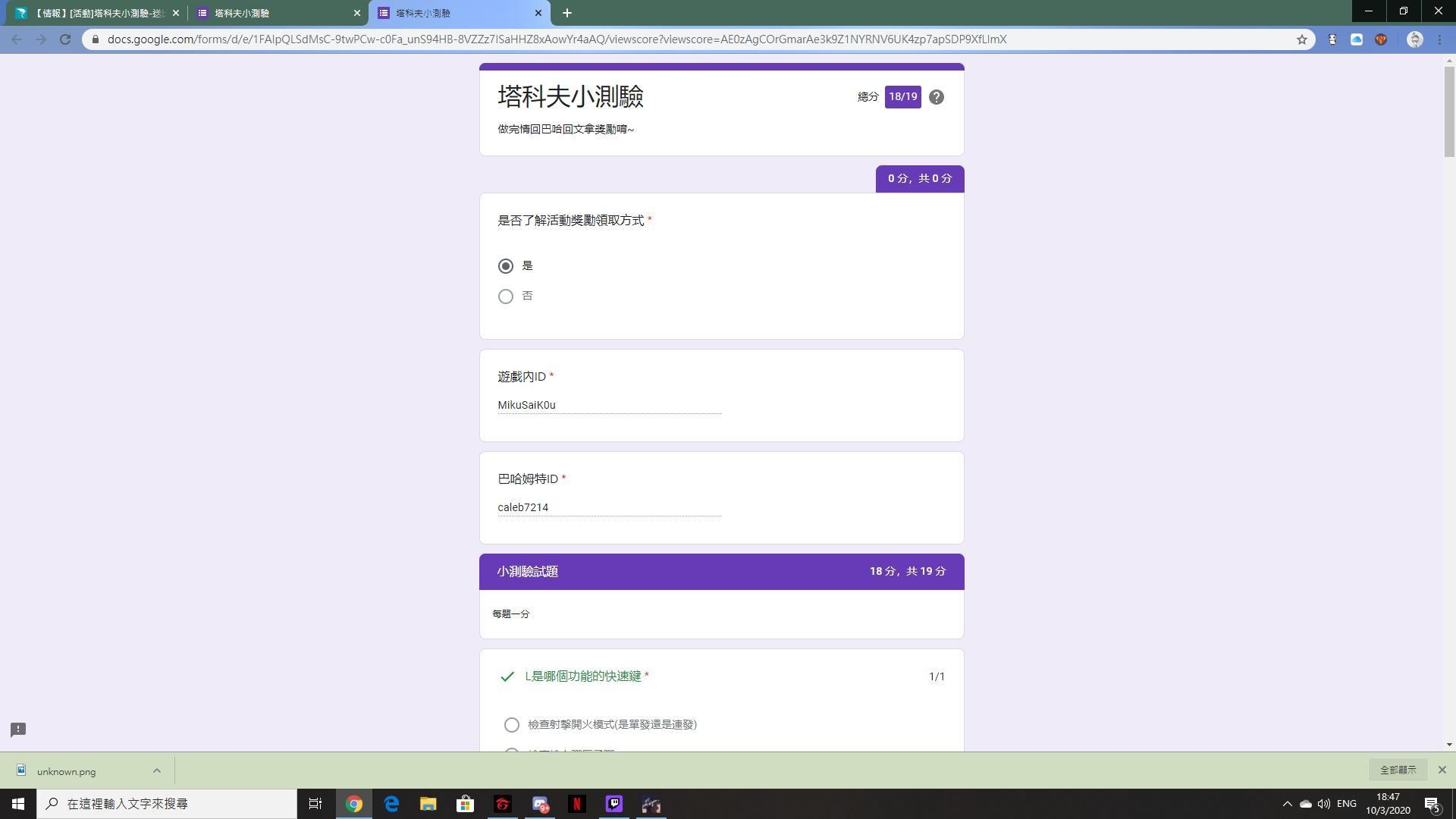Open a new browser tab with plus

[x=567, y=13]
